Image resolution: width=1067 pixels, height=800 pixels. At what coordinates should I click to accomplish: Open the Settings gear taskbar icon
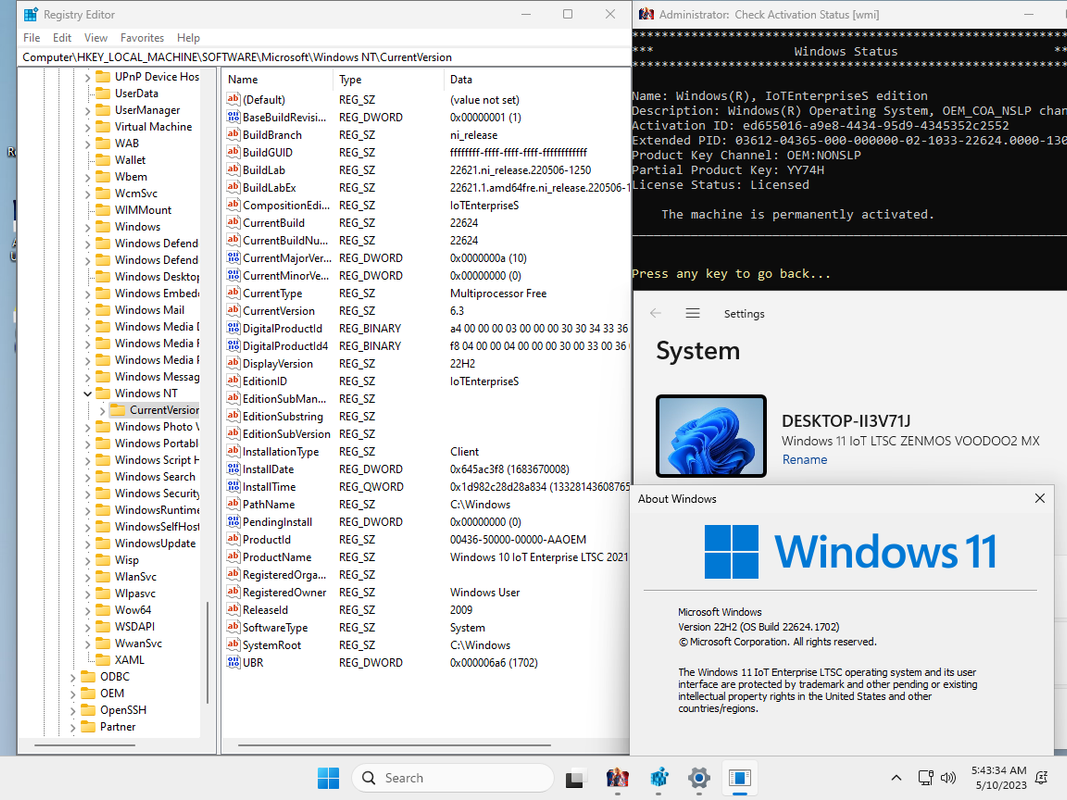click(x=699, y=778)
